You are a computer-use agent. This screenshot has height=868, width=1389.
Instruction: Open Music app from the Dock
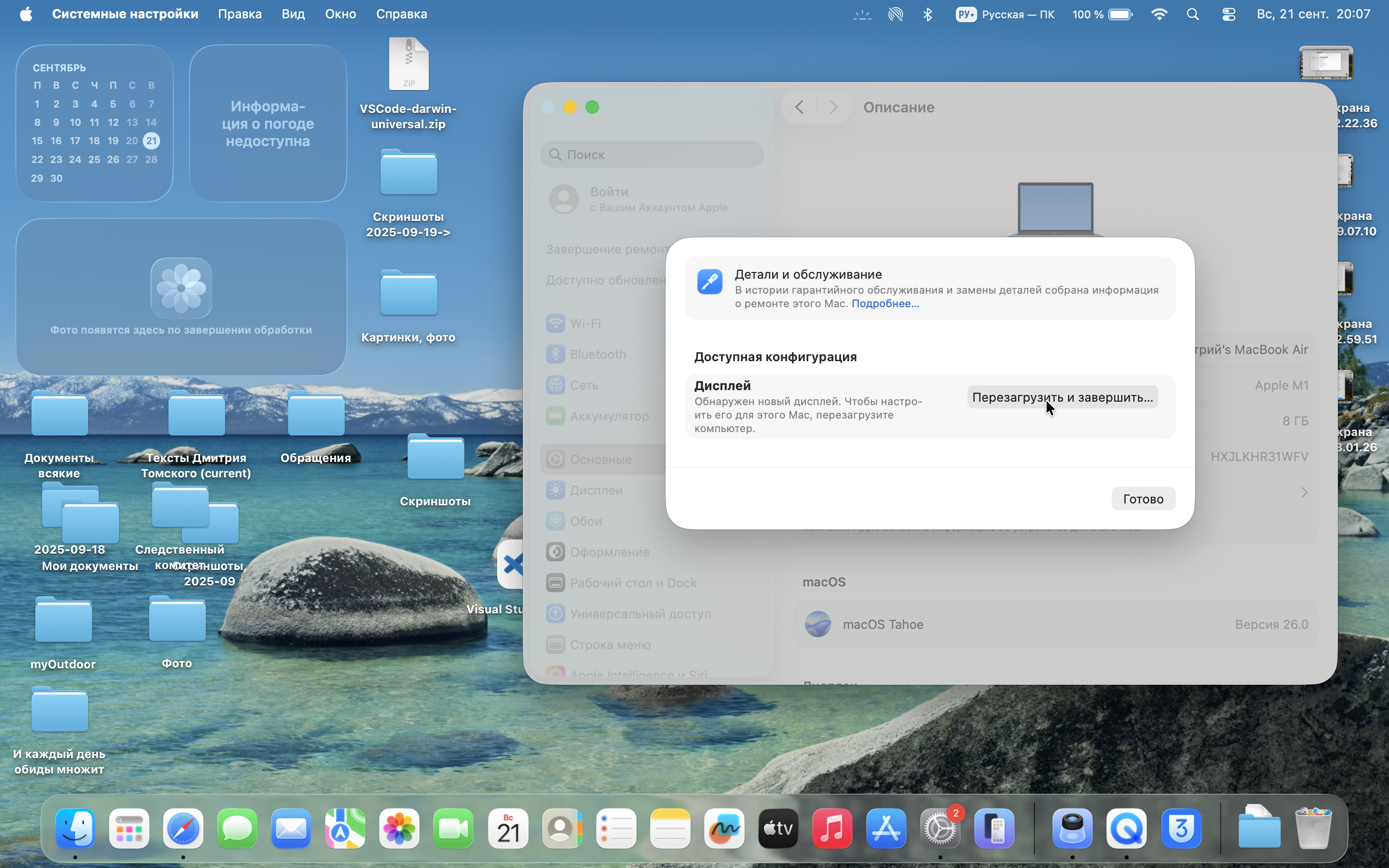(832, 828)
